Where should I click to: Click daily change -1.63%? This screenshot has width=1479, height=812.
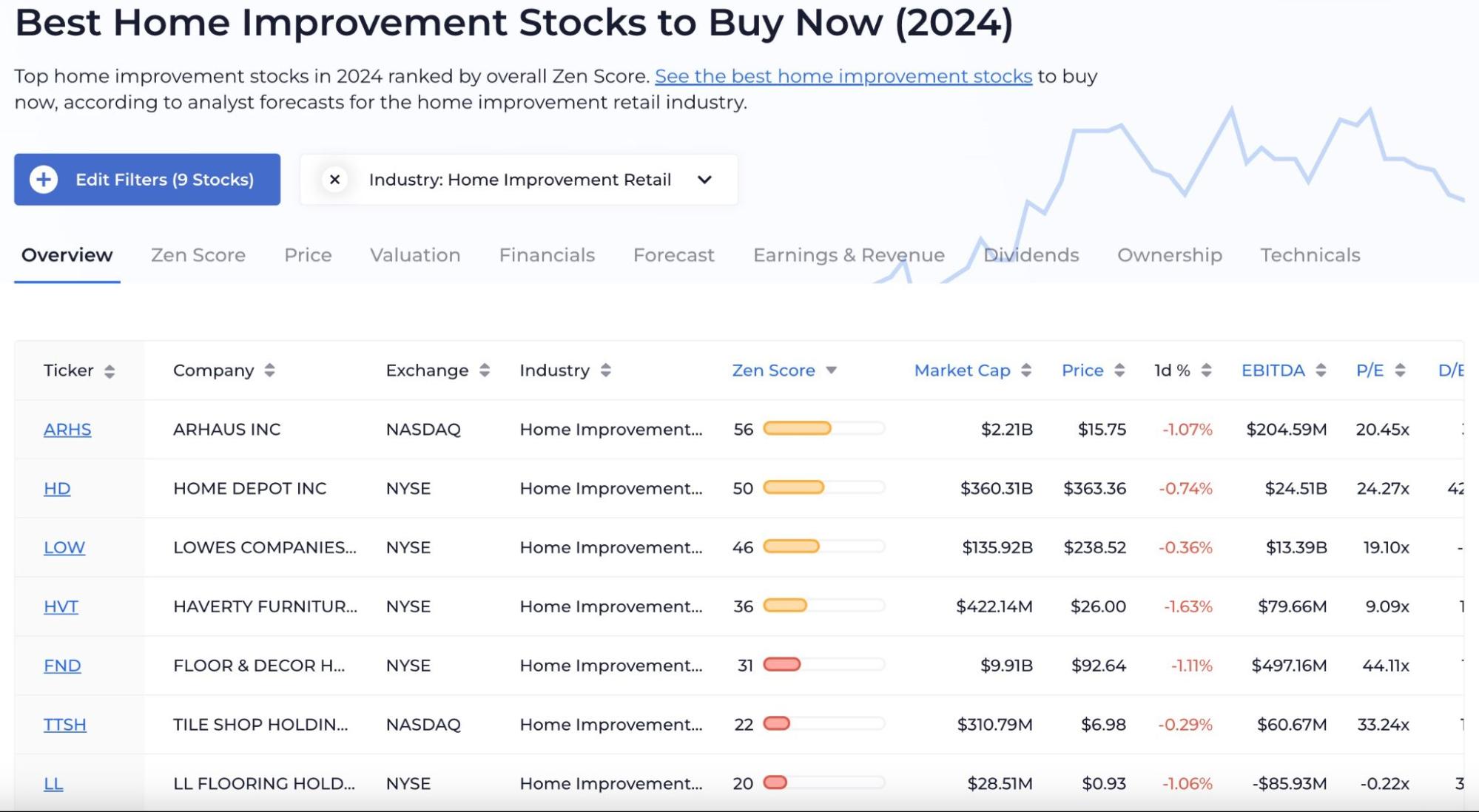(1188, 607)
